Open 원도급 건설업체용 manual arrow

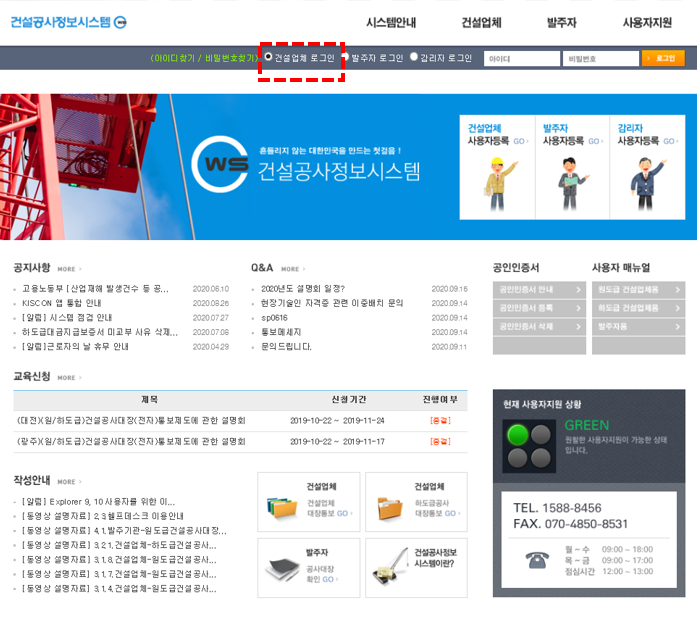677,290
